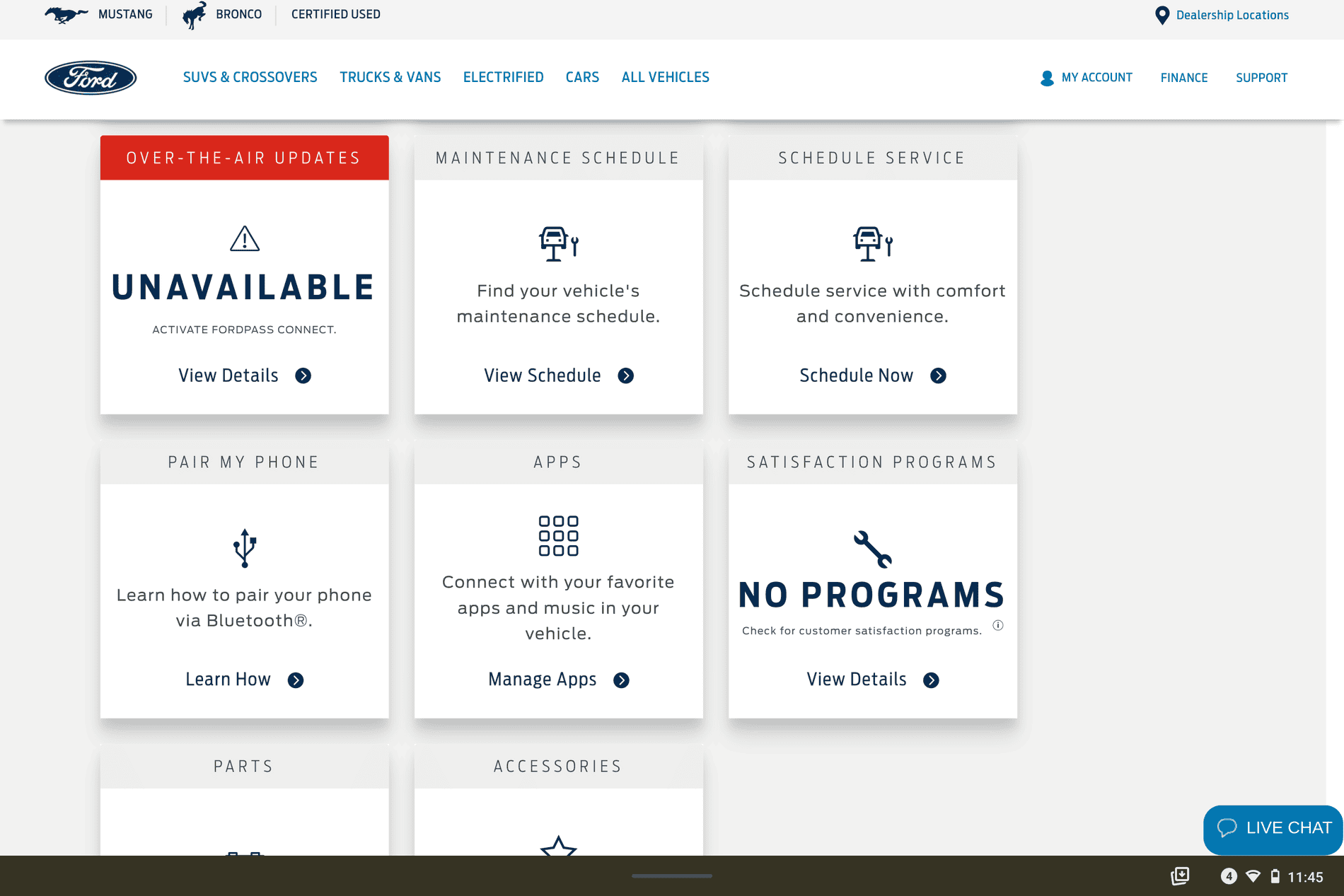Click the Wi-Fi status icon
1344x896 pixels.
pos(1253,876)
